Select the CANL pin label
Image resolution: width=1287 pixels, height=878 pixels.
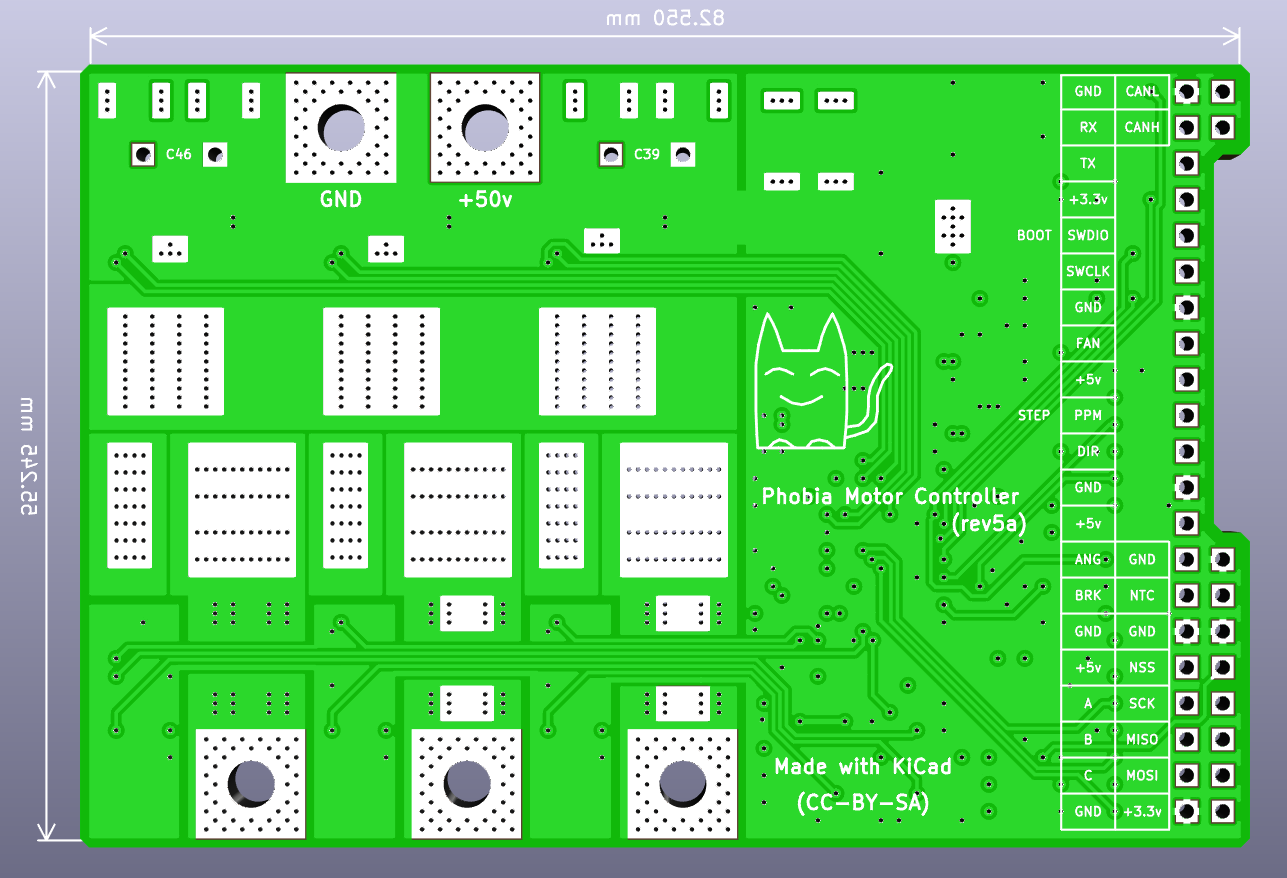(1142, 91)
